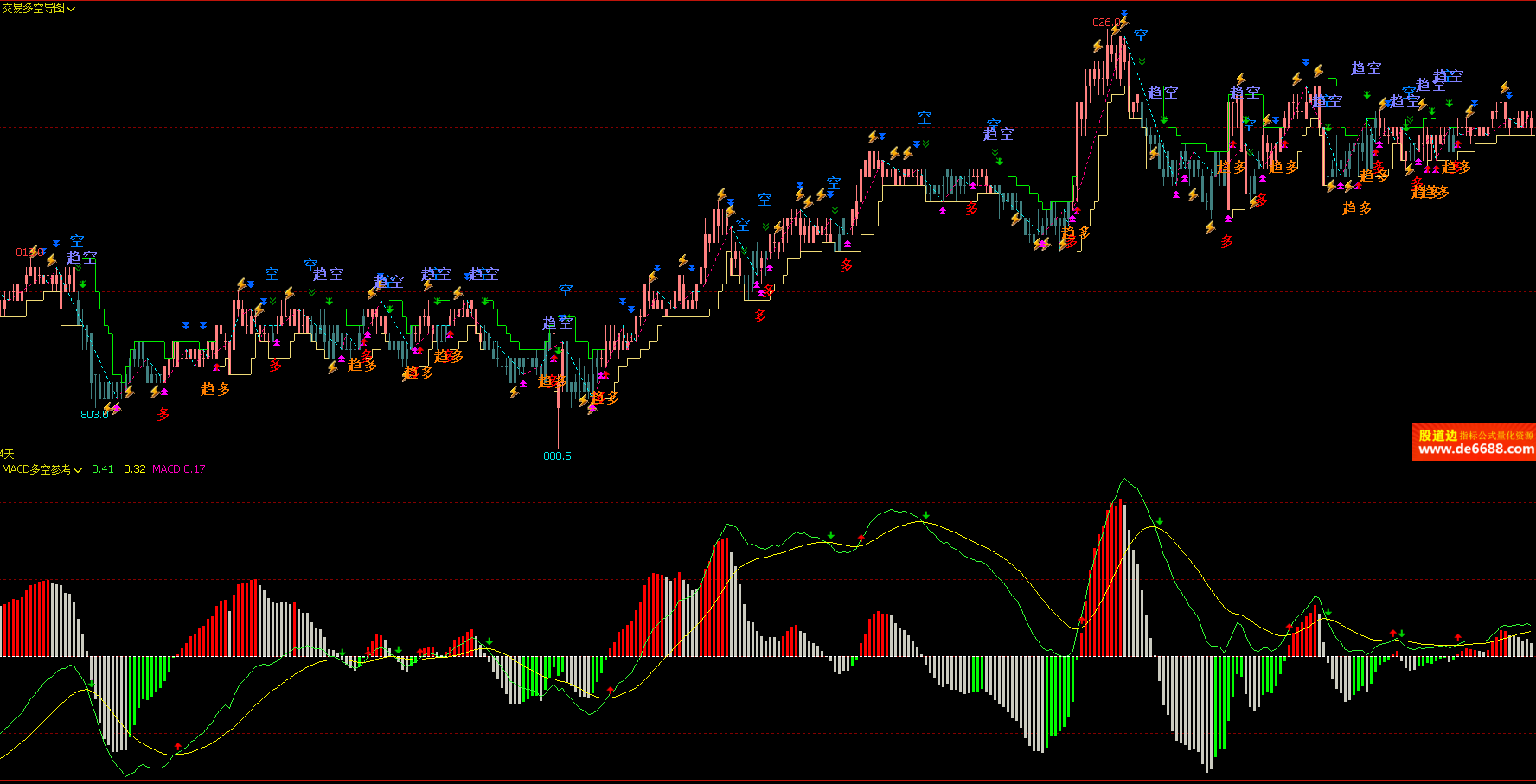Viewport: 1536px width, 784px height.
Task: Open the www.de6688.com watermark link
Action: (x=1475, y=449)
